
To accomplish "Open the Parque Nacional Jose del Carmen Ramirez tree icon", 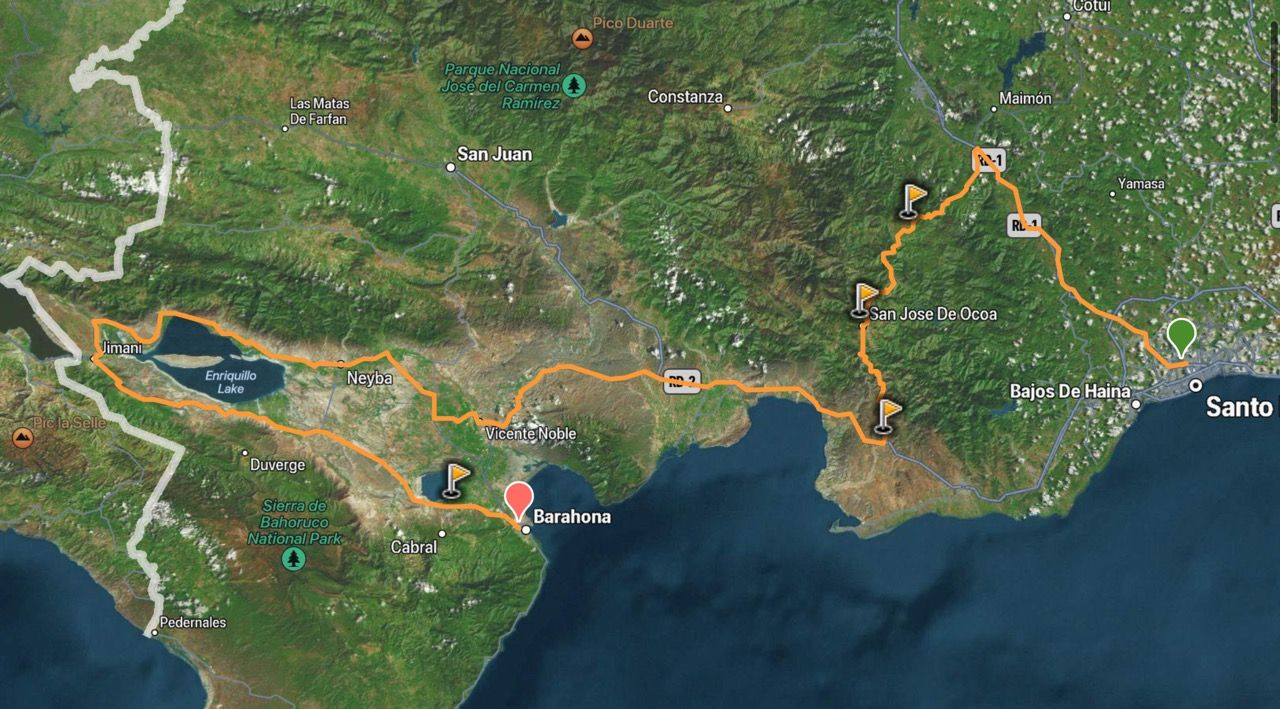I will [x=574, y=86].
